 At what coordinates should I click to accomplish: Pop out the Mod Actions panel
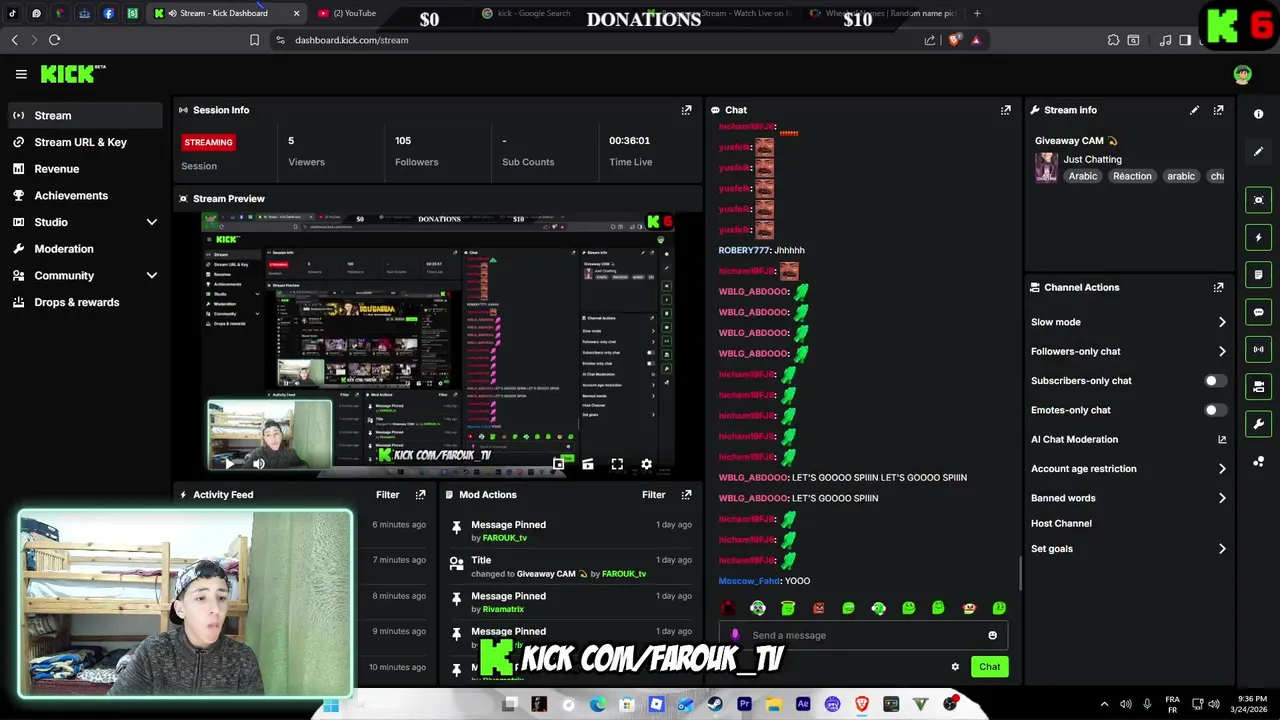click(686, 495)
